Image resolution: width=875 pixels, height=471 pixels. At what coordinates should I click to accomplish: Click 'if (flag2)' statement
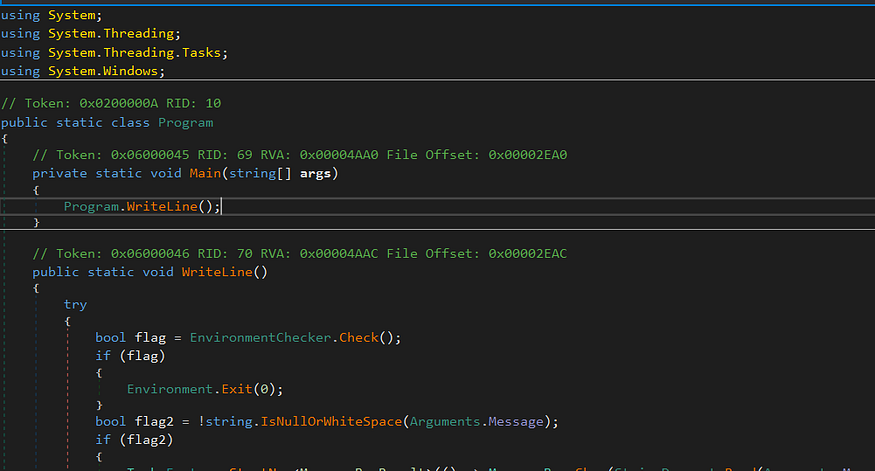click(134, 440)
